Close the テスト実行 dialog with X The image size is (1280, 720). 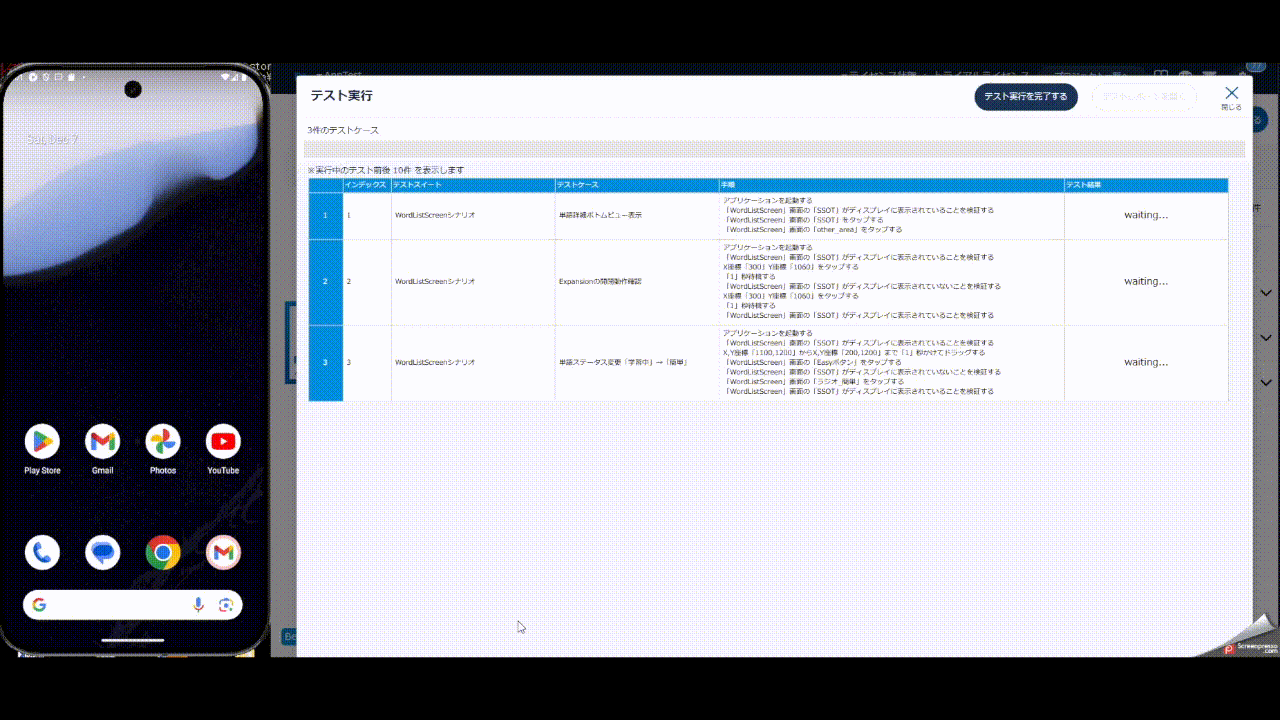tap(1231, 96)
